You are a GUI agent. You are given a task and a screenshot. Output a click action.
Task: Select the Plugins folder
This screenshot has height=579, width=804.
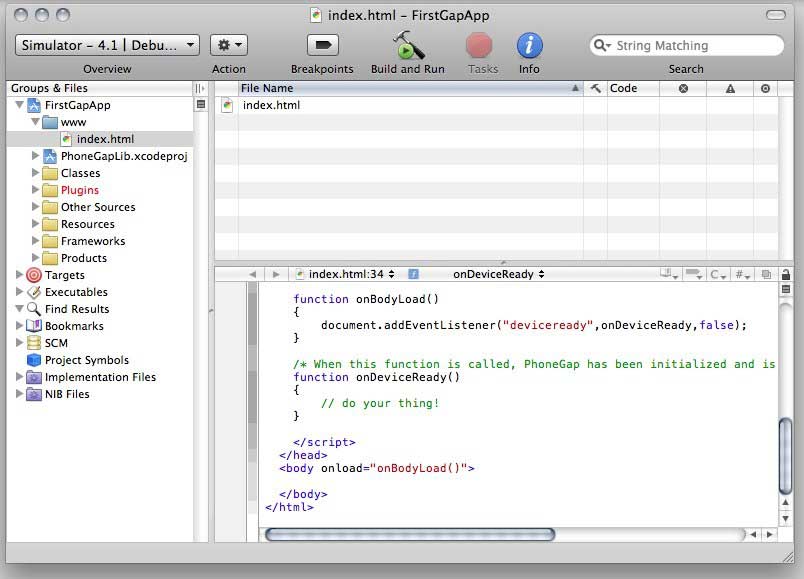tap(79, 190)
